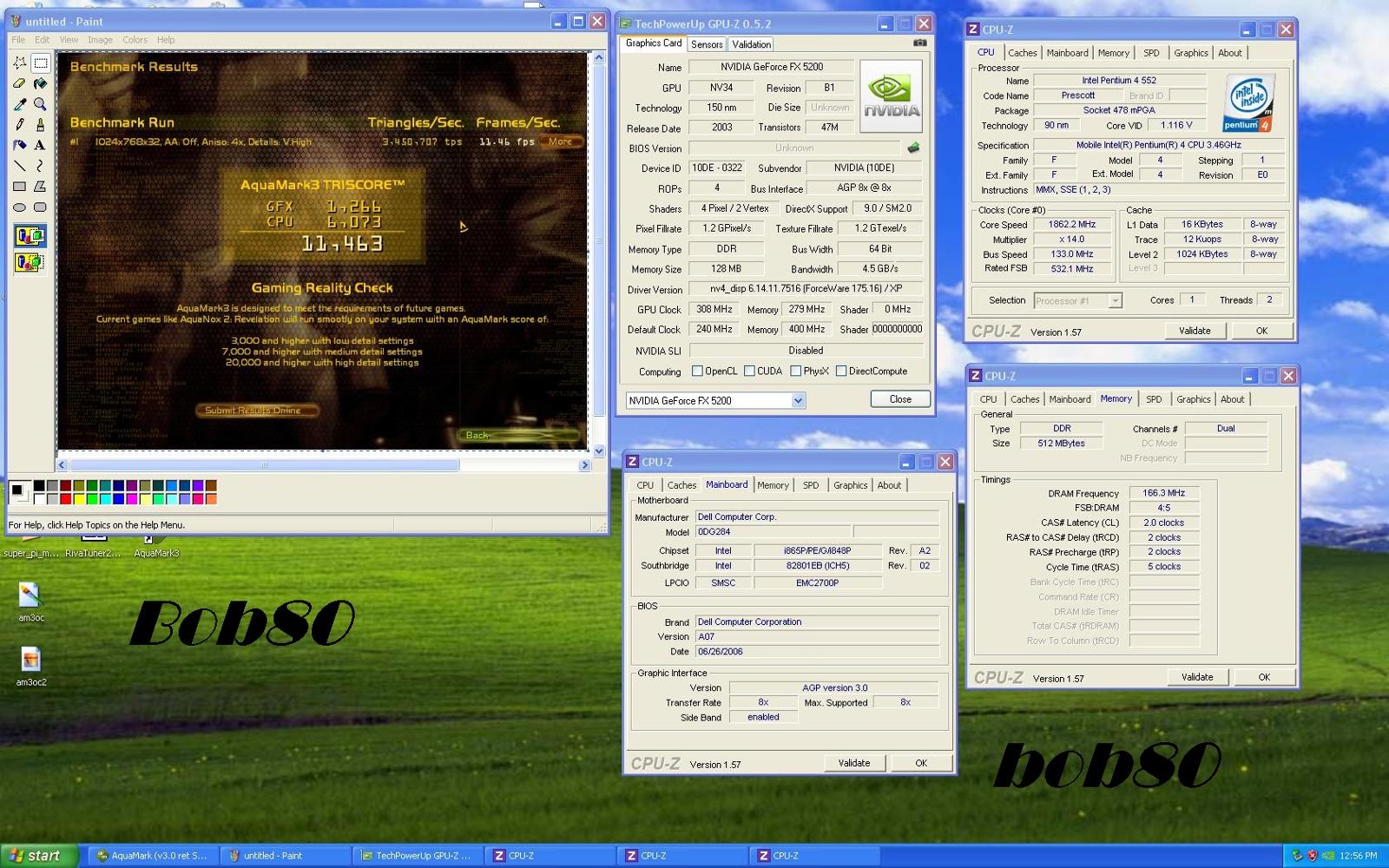Select the Magnifier tool in Paint
The image size is (1389, 868).
point(40,104)
